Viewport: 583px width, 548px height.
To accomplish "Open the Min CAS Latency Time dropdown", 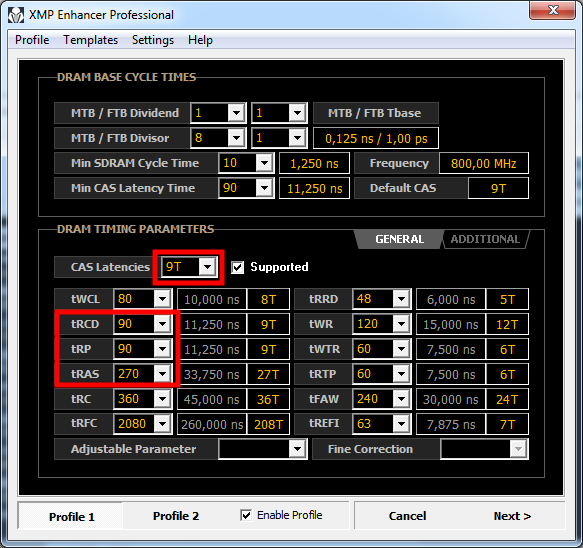I will 264,188.
